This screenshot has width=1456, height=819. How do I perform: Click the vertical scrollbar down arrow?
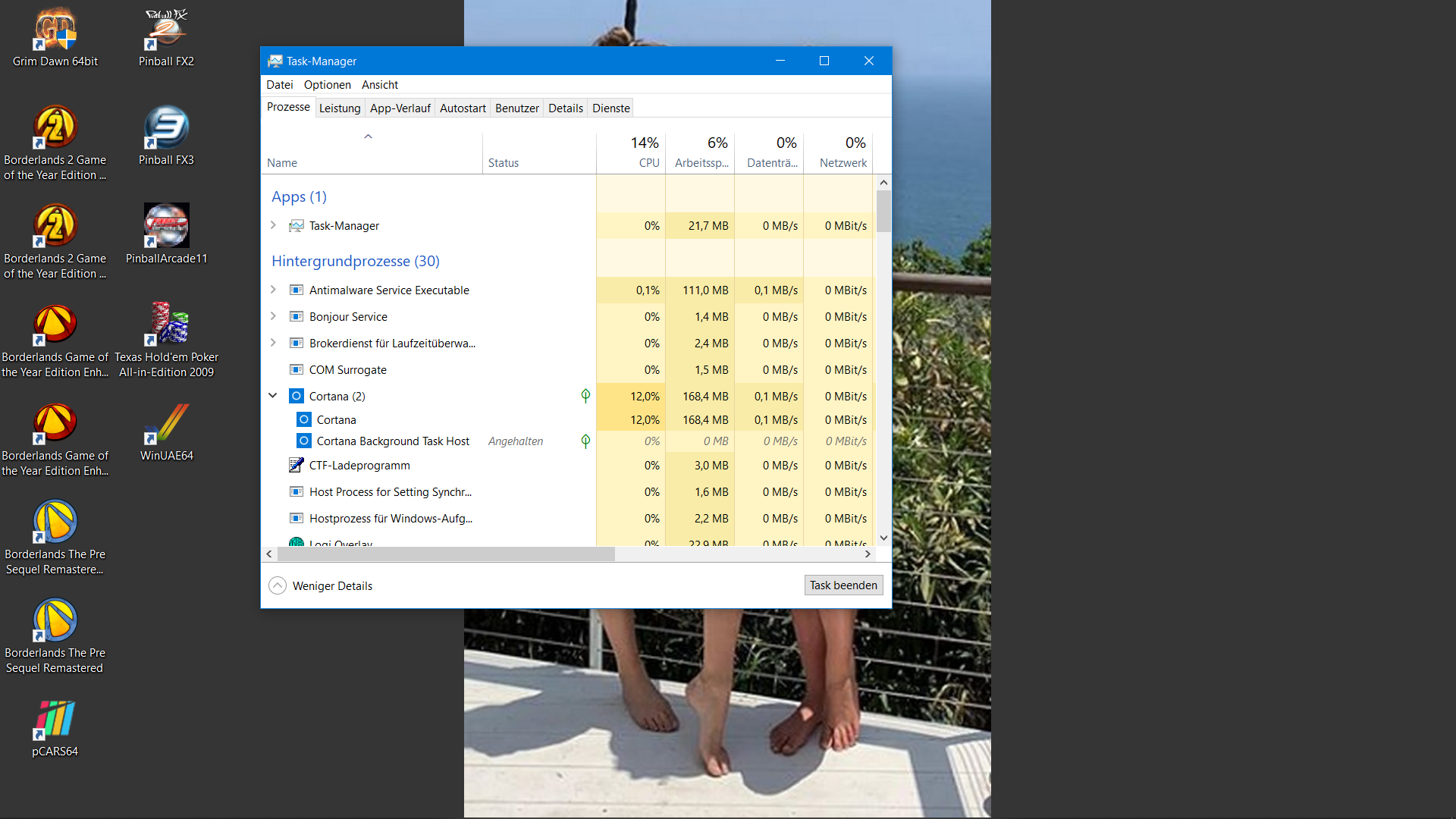[x=883, y=538]
